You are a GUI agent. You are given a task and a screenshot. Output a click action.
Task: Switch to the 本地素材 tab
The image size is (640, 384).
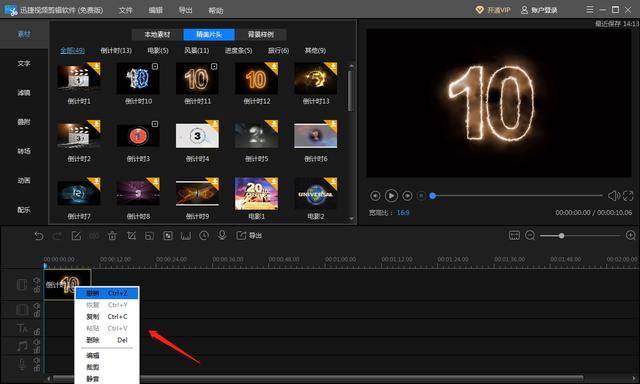[157, 35]
